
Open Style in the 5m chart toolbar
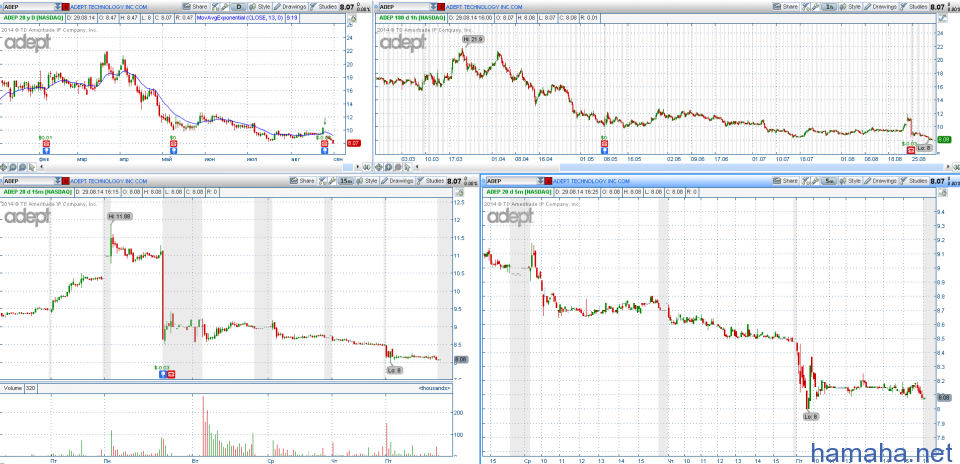click(x=850, y=181)
